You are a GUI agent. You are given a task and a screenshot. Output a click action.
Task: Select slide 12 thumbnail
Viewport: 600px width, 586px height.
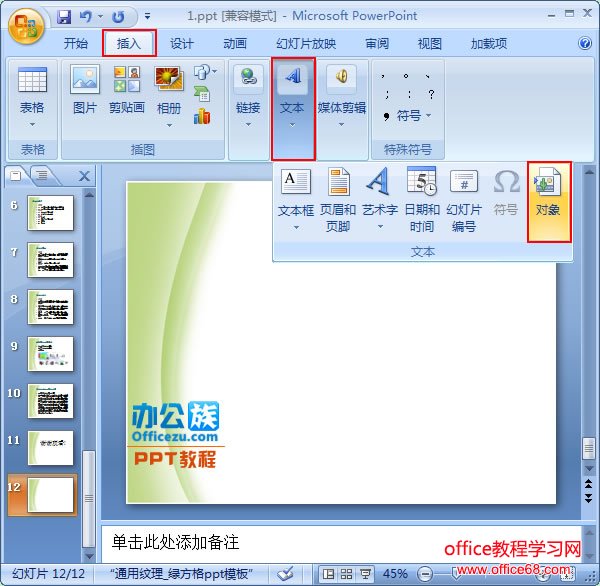tap(51, 495)
